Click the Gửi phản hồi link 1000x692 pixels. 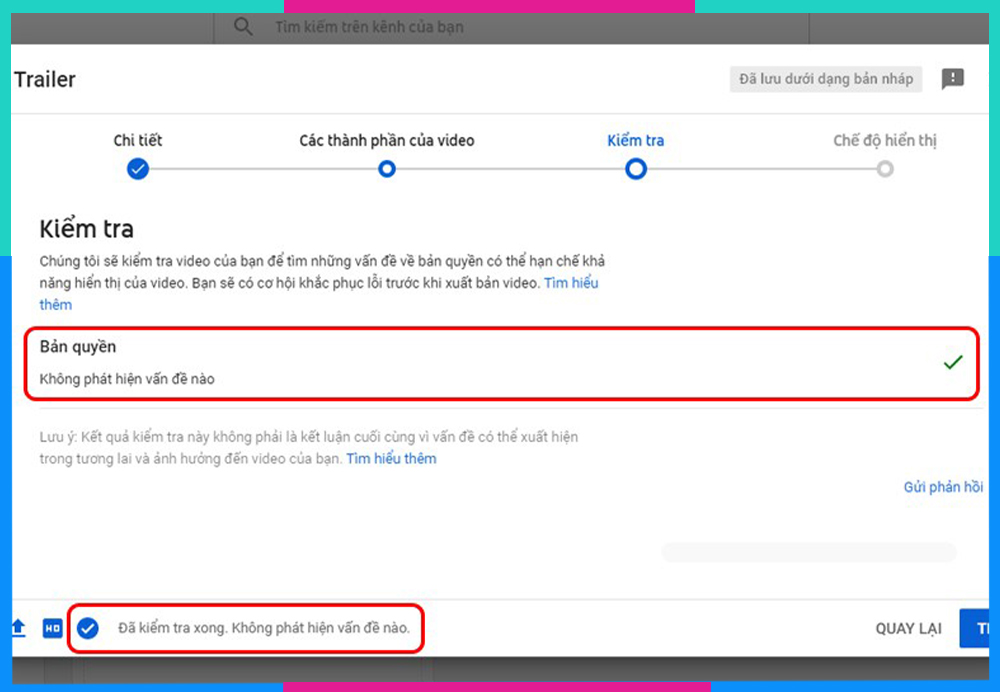(943, 486)
